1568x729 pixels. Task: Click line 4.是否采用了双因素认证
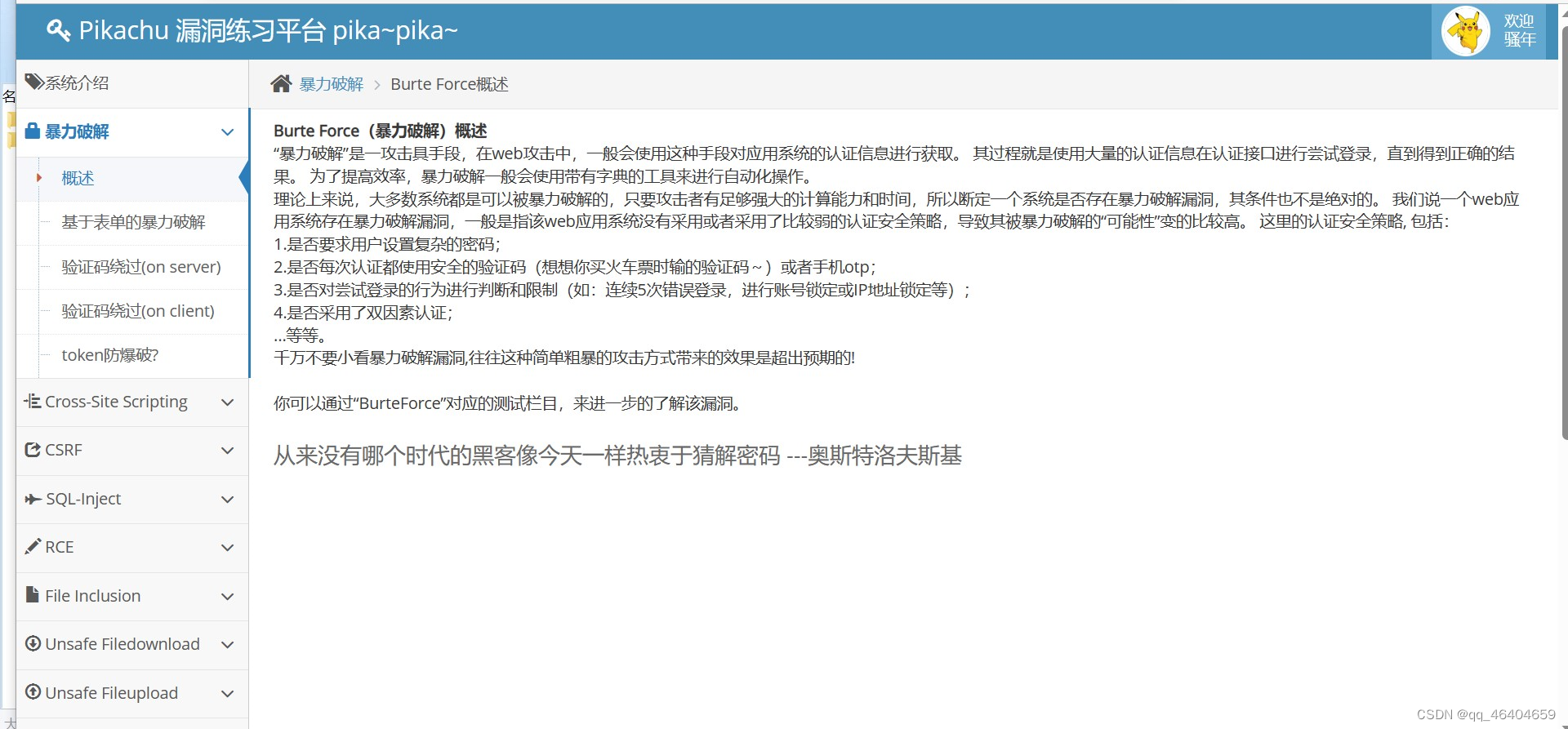[363, 313]
